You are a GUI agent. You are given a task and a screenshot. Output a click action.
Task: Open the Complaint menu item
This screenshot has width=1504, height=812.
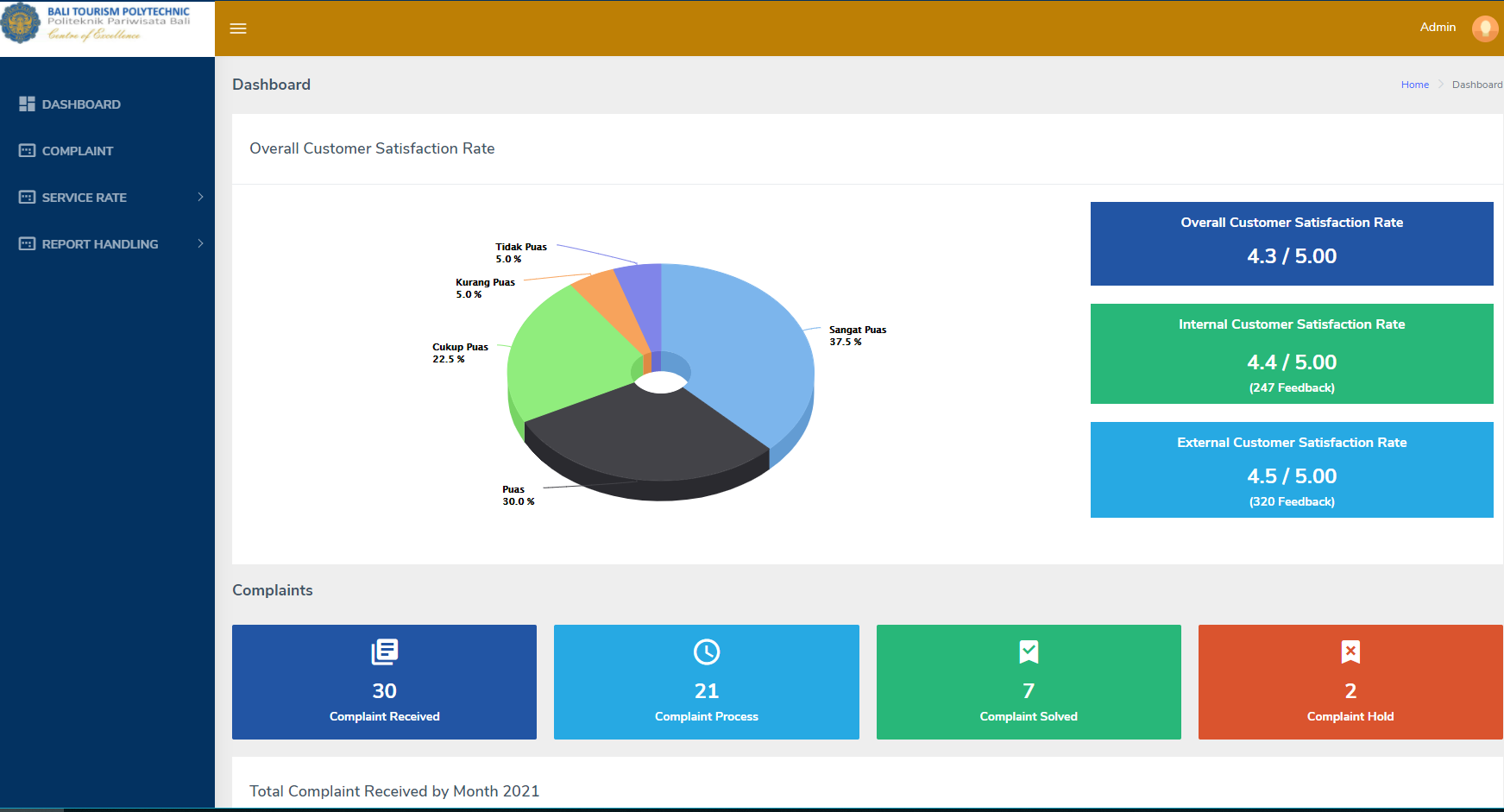(78, 151)
